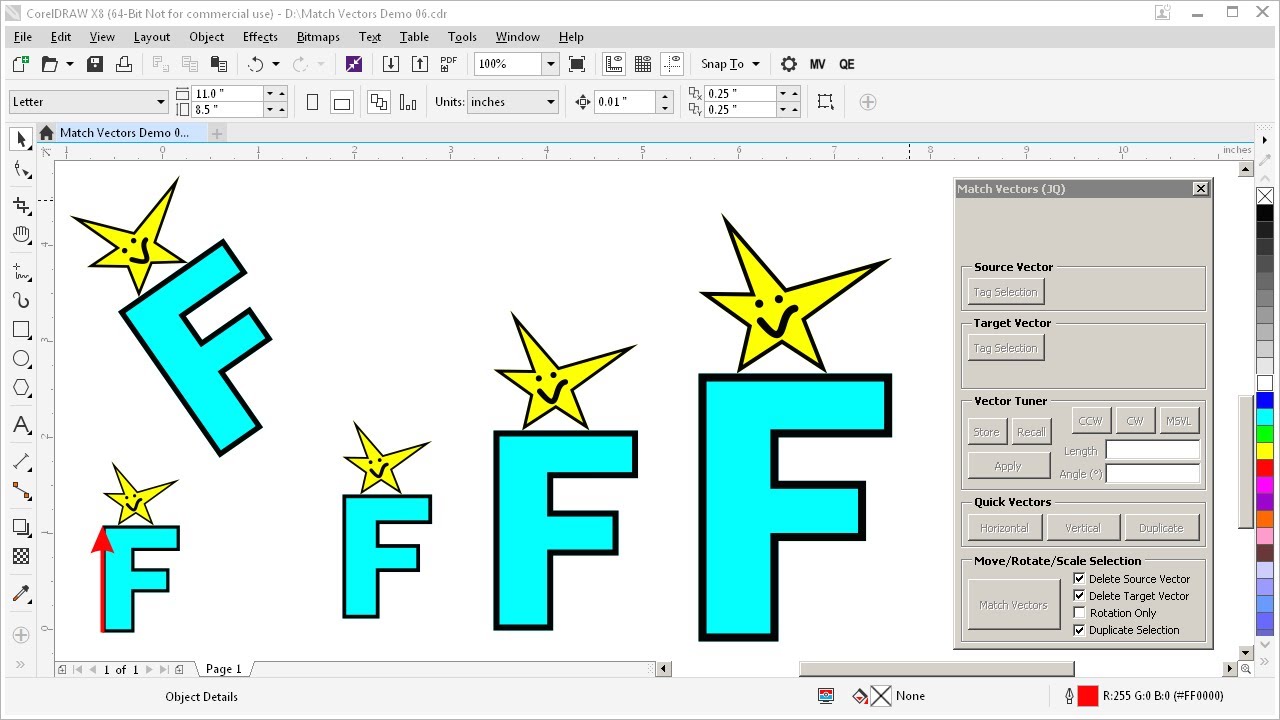This screenshot has width=1280, height=720.
Task: Open the Effects menu
Action: click(x=260, y=37)
